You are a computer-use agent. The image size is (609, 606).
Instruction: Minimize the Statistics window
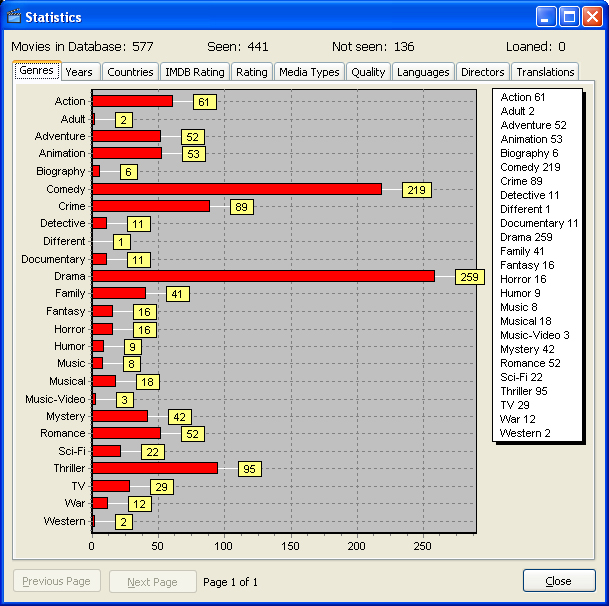546,17
